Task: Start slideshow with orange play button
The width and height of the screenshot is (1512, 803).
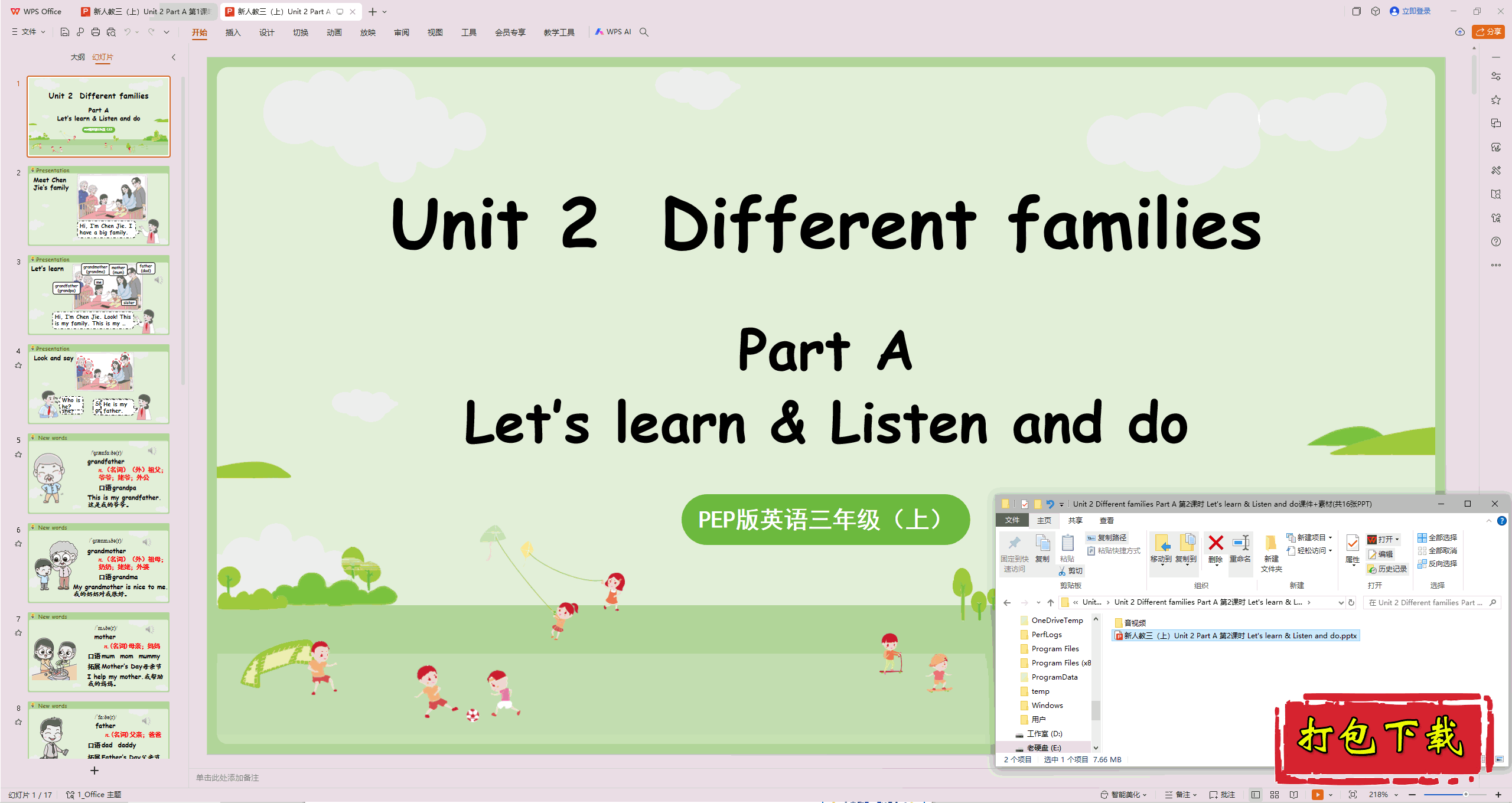Action: [1317, 795]
